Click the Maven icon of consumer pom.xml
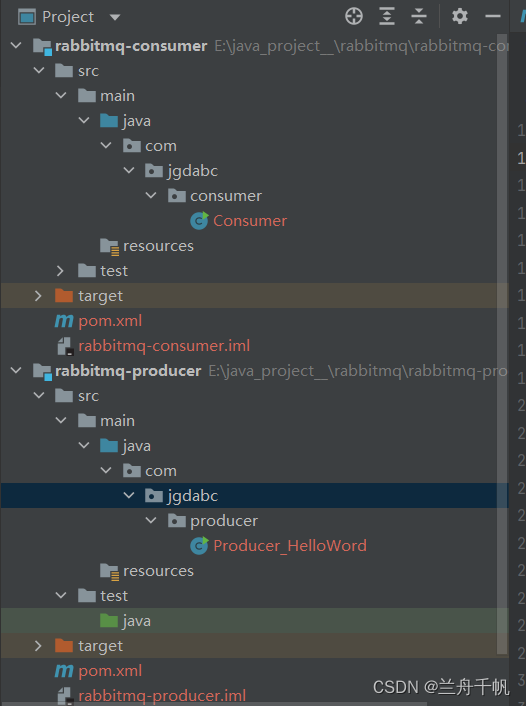526x706 pixels. coord(64,321)
